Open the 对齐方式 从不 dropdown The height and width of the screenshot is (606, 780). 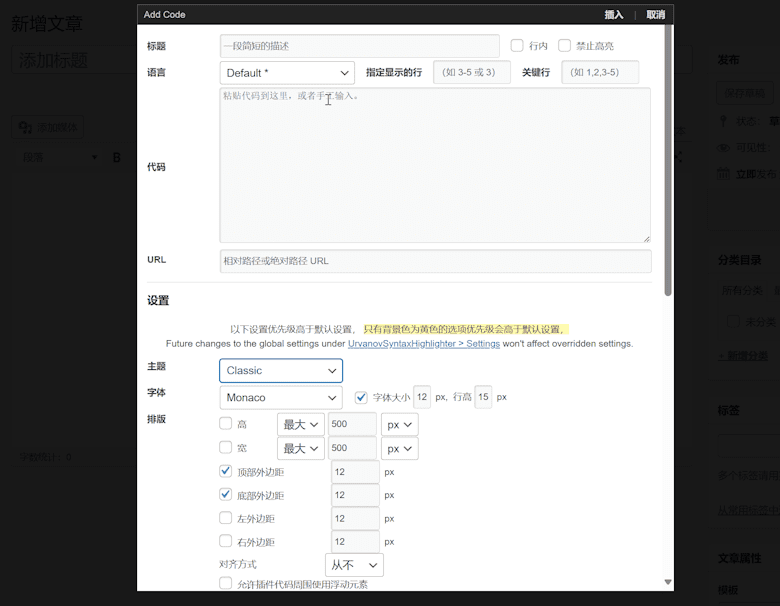[x=354, y=565]
